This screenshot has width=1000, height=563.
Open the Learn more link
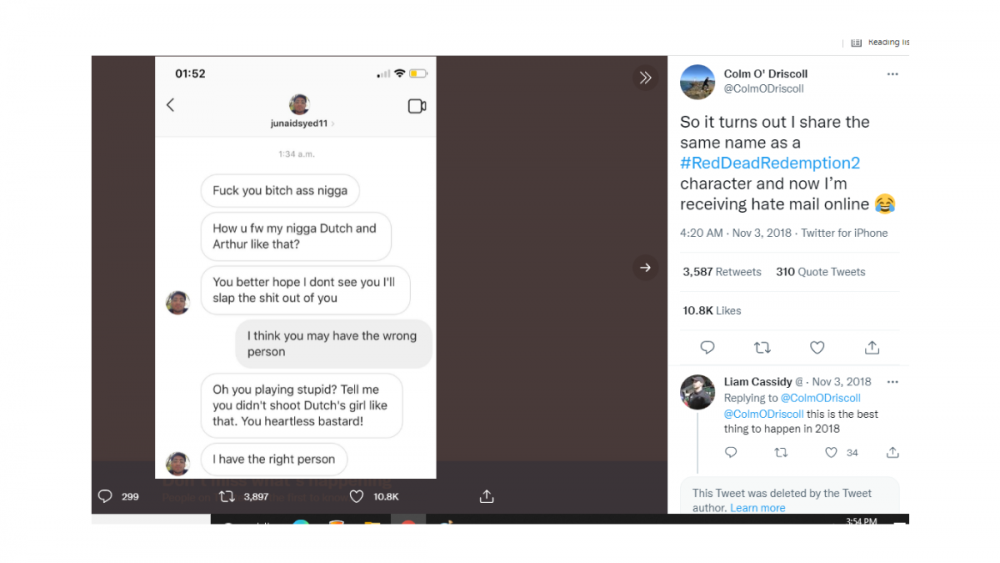758,508
